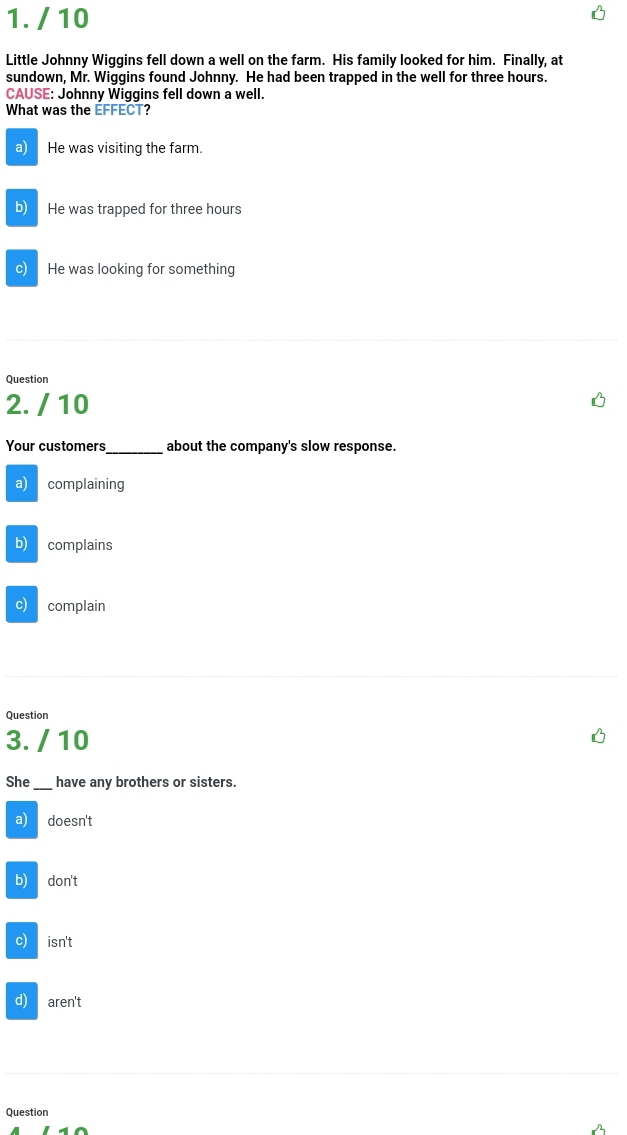
Task: Click the 2. / 10 question heading
Action: pyautogui.click(x=47, y=404)
